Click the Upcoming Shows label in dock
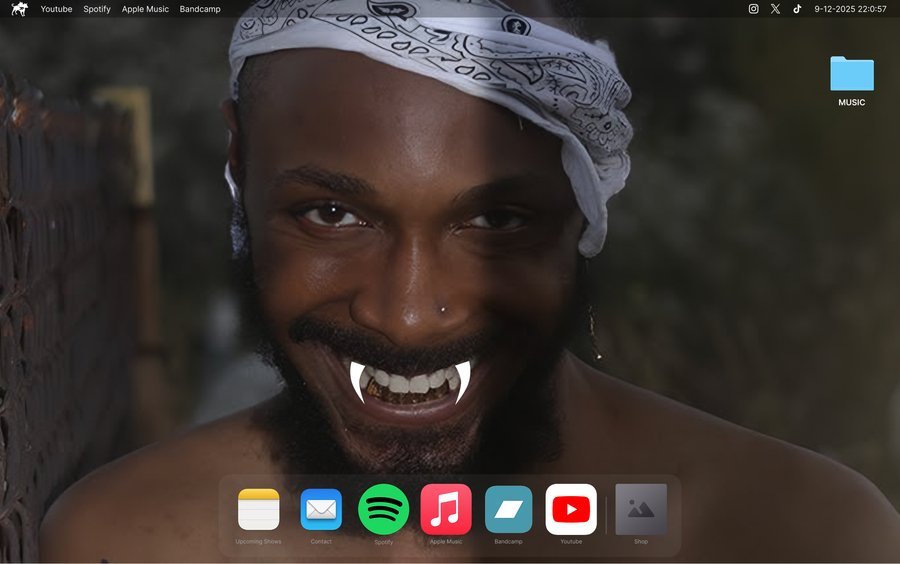This screenshot has width=900, height=564. [258, 542]
